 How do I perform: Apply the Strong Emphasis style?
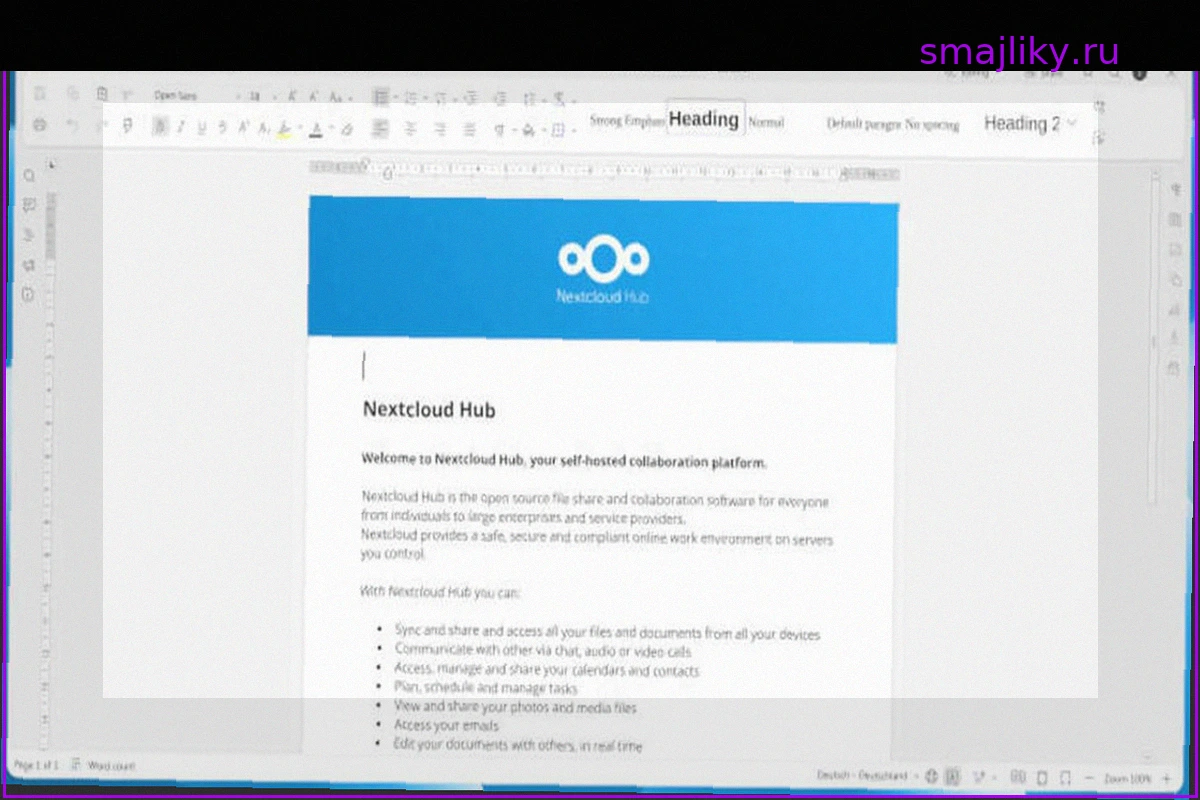point(627,121)
